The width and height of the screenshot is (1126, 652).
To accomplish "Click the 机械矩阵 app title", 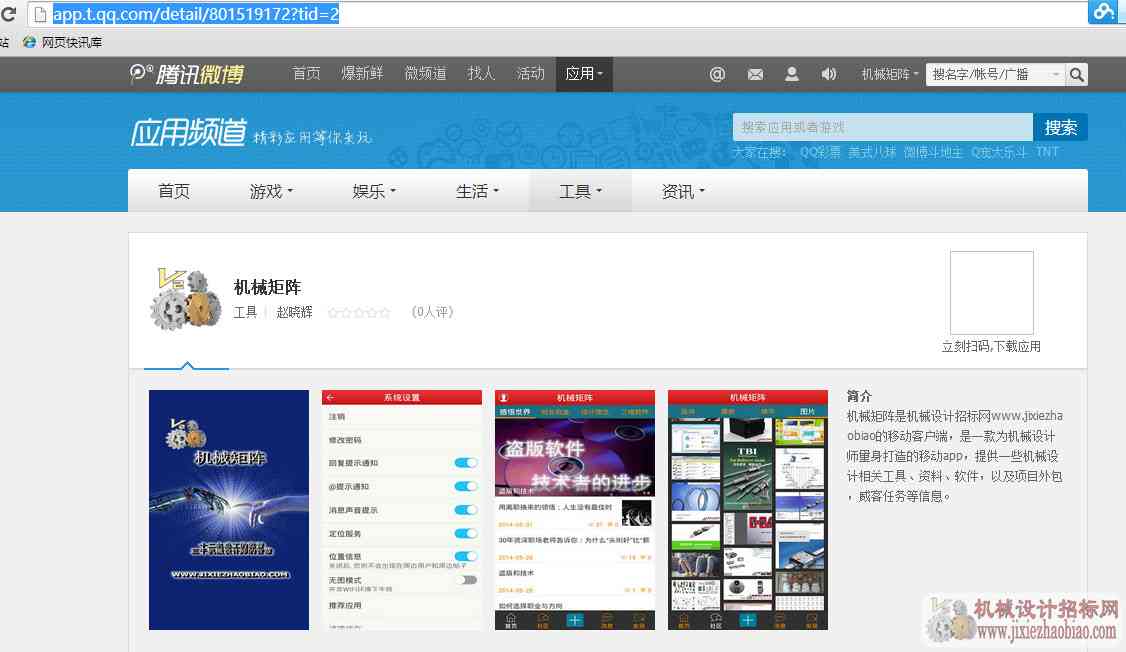I will pos(267,287).
